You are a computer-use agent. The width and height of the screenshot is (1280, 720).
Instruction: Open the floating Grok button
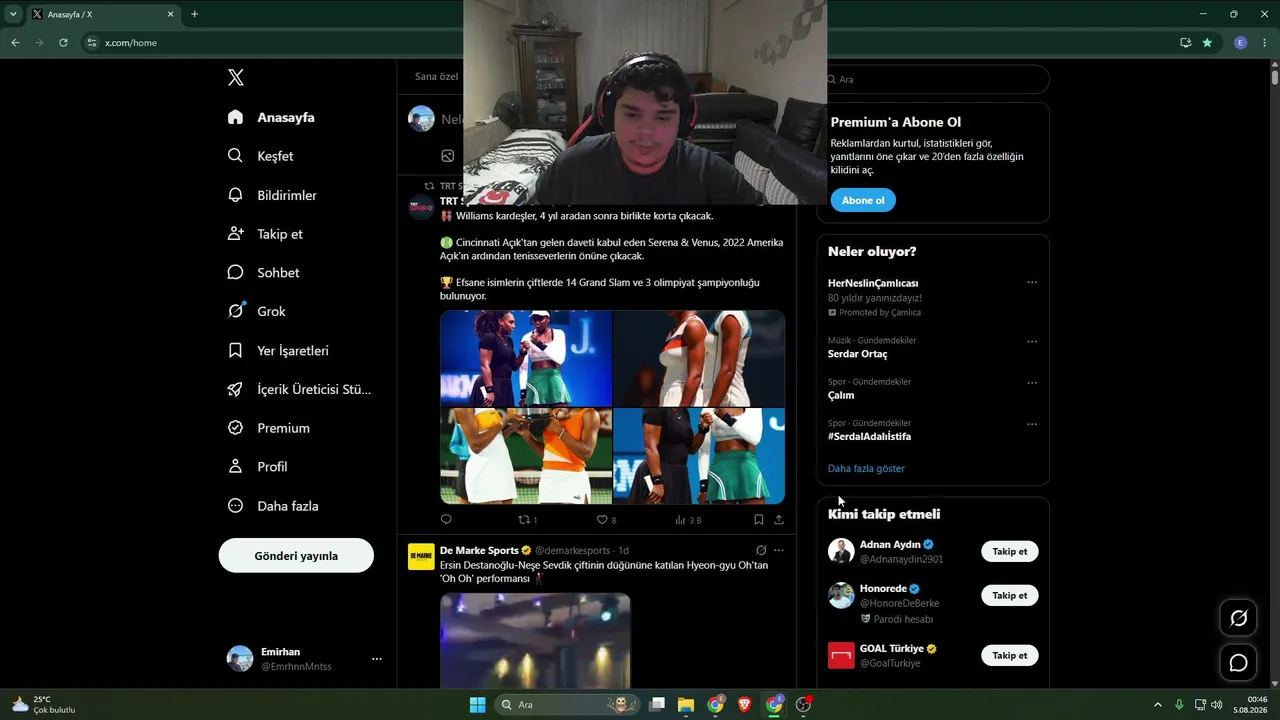(x=1238, y=618)
